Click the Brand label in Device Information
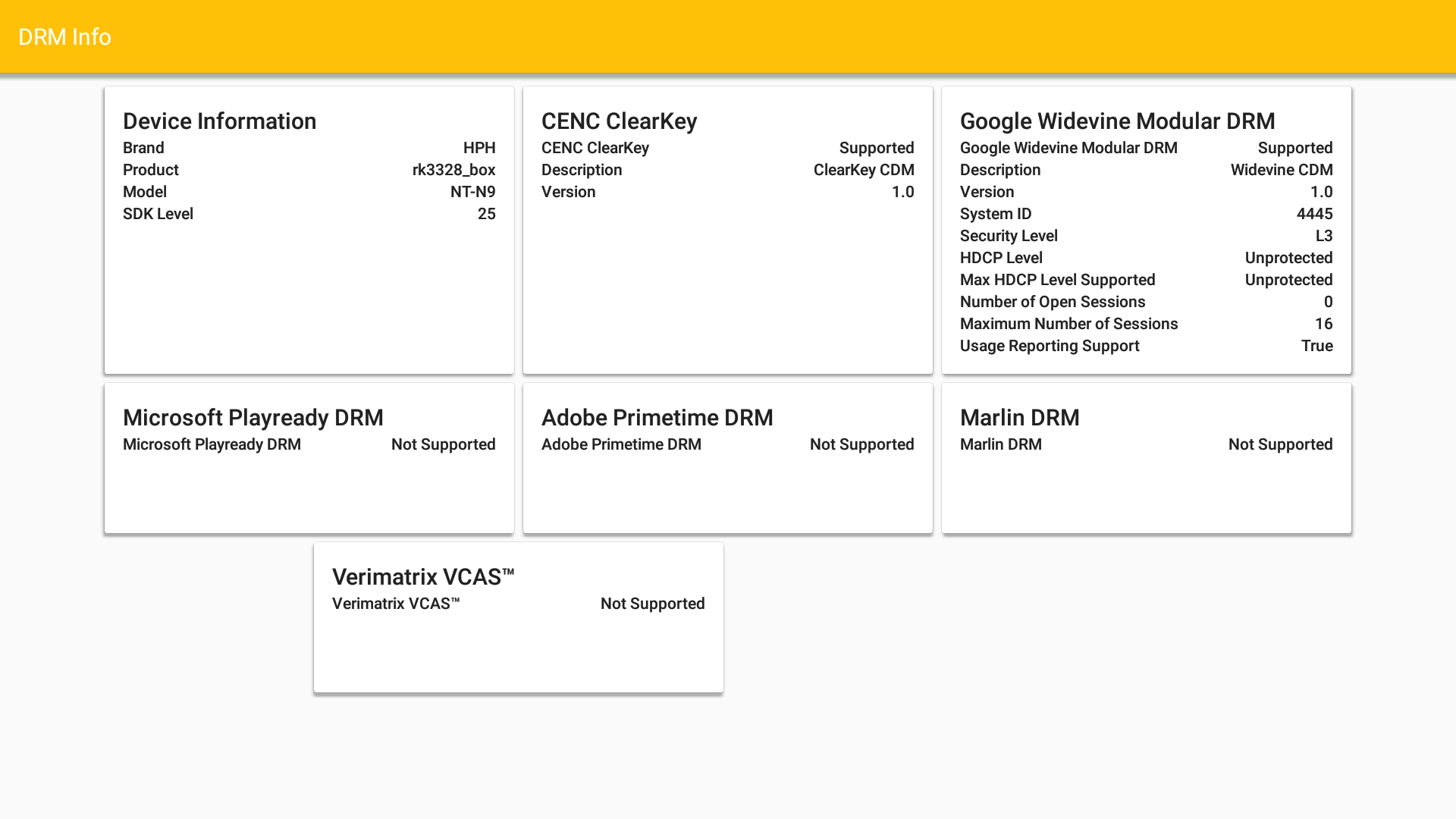The height and width of the screenshot is (819, 1456). (143, 148)
